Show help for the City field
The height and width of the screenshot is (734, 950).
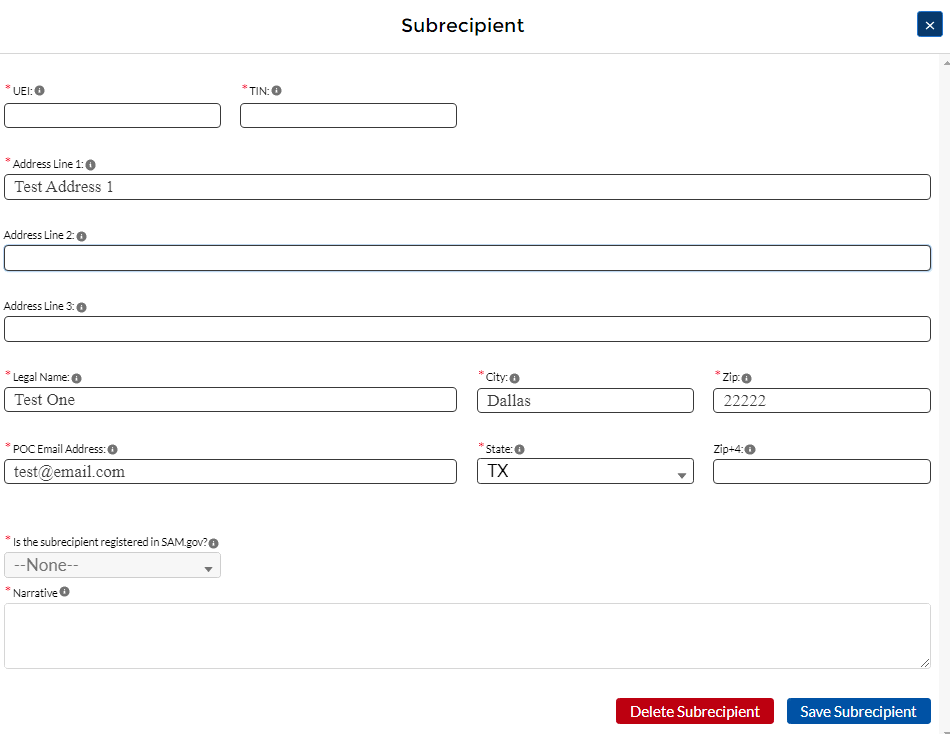point(515,378)
